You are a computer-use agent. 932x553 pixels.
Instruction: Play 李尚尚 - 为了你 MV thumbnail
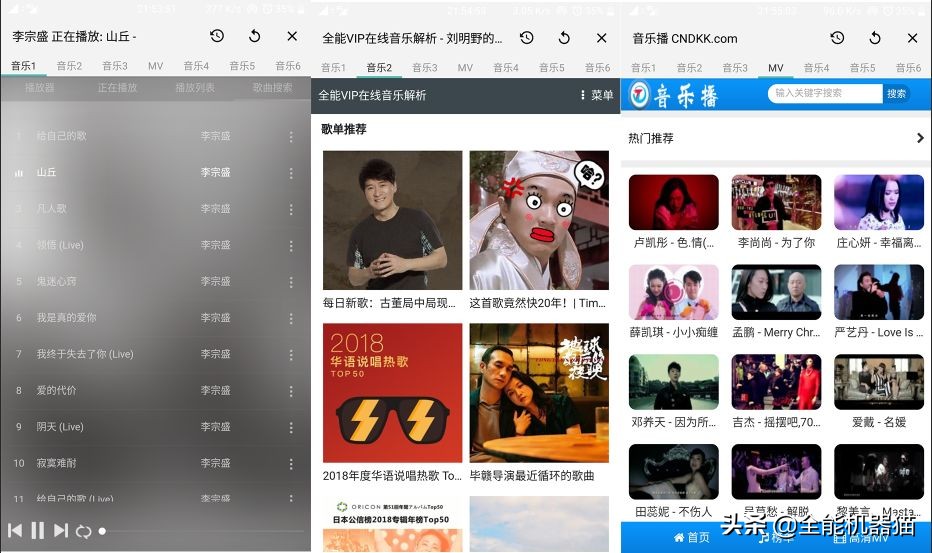click(x=776, y=202)
